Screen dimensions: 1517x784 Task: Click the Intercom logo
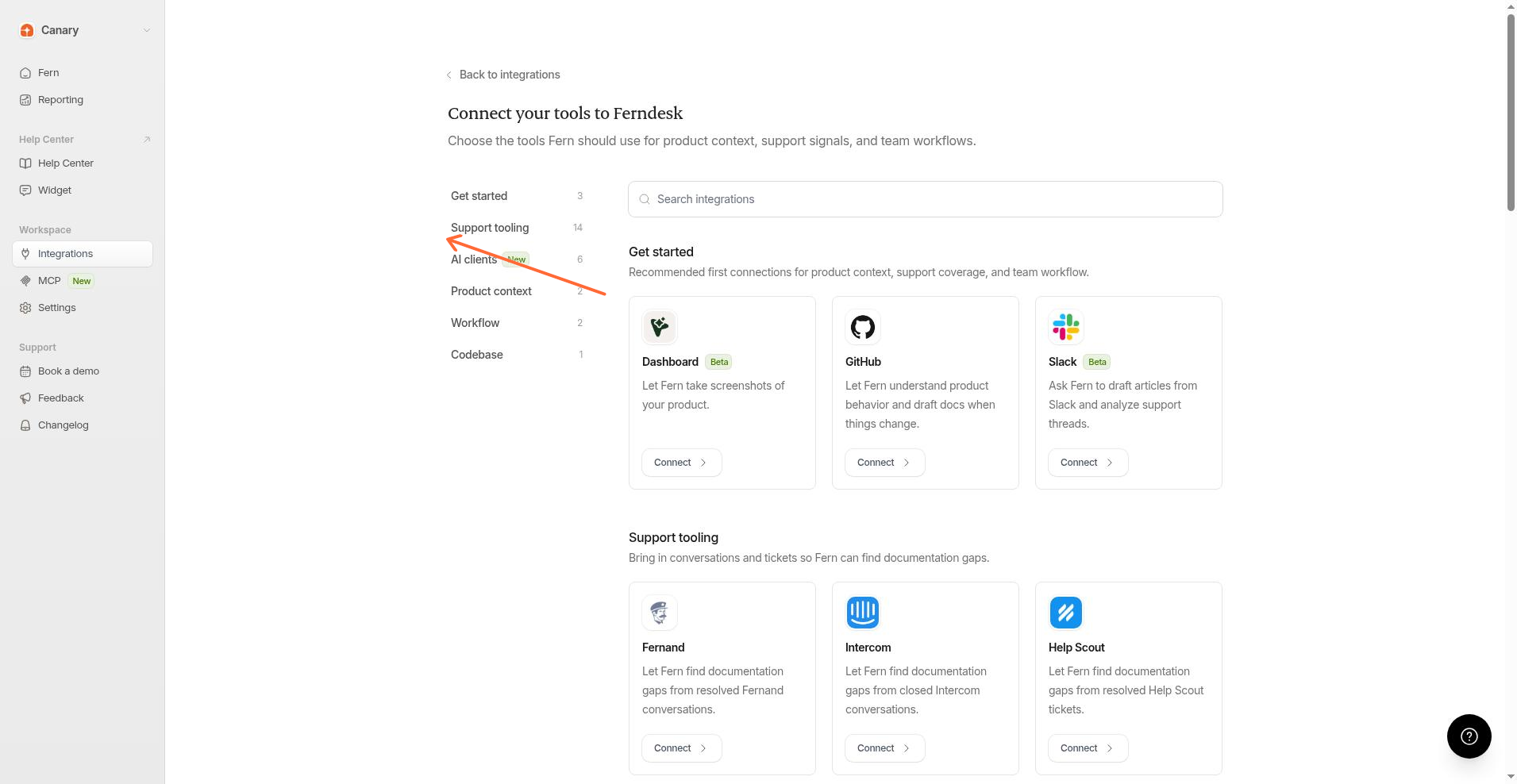point(863,613)
